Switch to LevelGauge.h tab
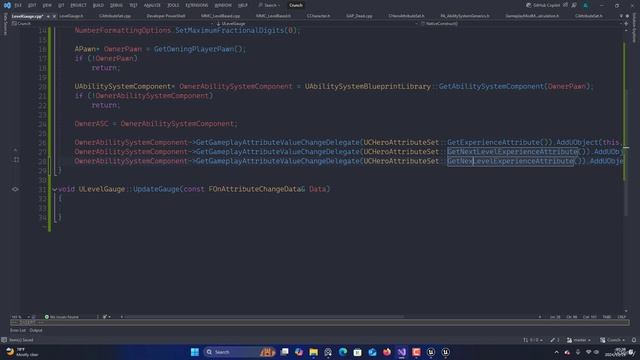Image resolution: width=640 pixels, height=360 pixels. pos(71,16)
